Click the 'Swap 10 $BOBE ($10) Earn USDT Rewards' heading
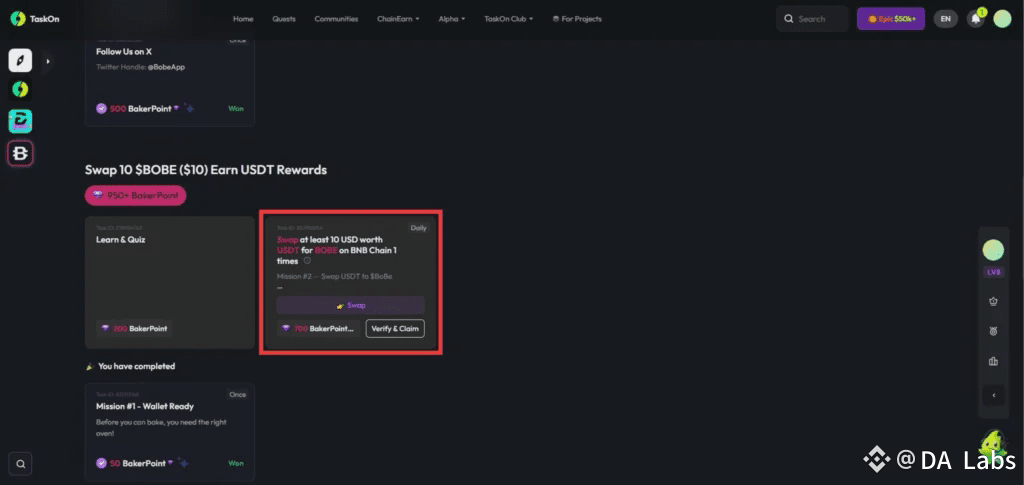 click(206, 170)
